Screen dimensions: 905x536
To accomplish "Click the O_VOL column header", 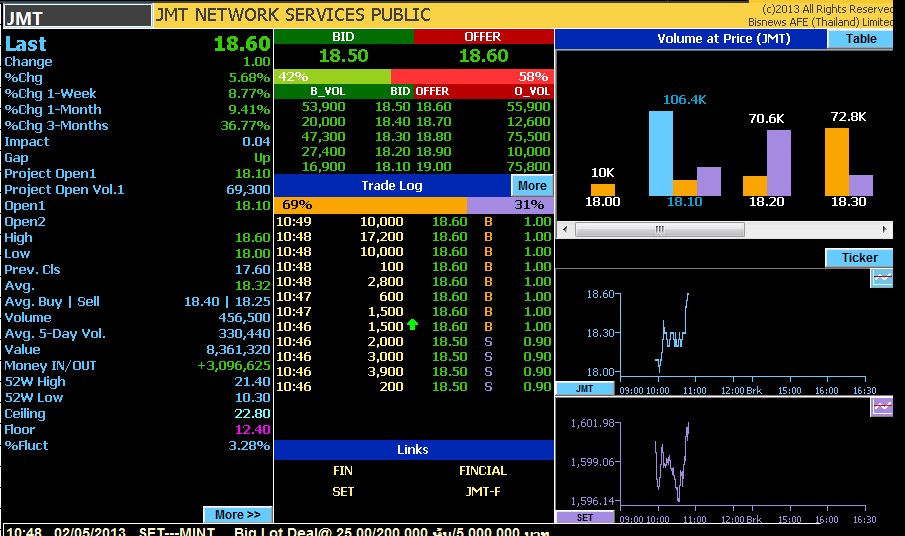I will 532,91.
